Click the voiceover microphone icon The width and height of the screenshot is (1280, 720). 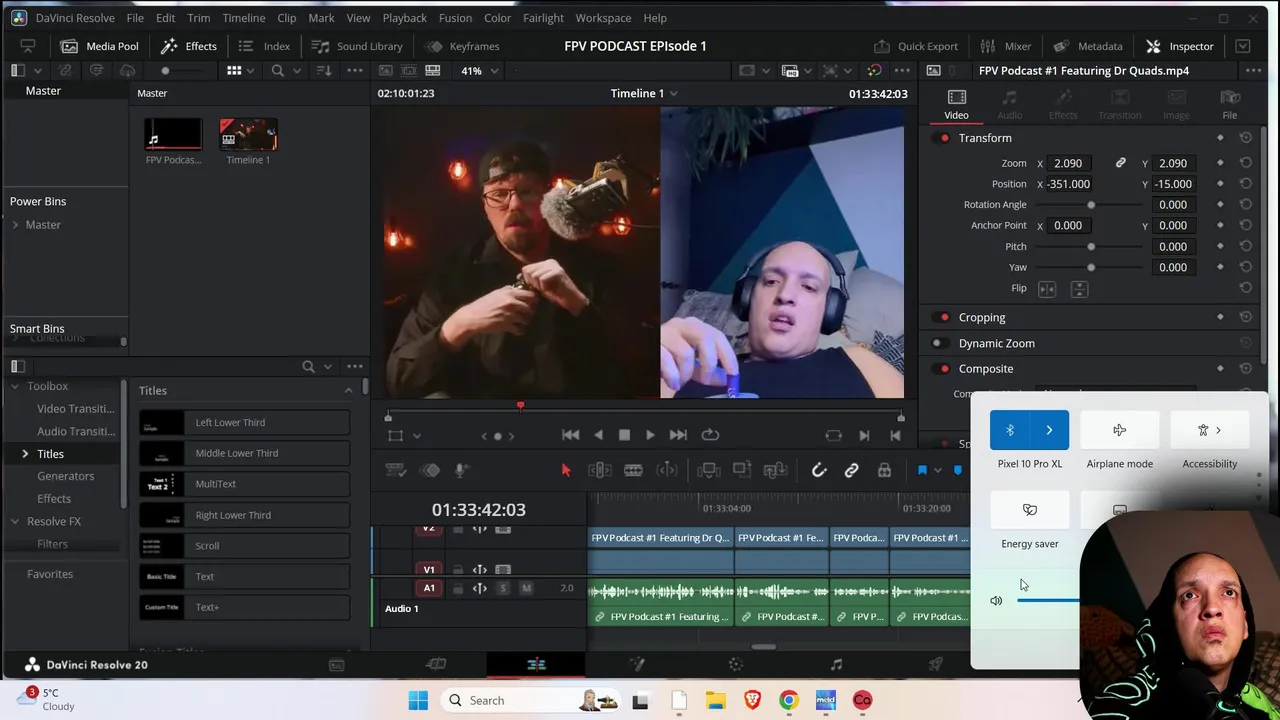coord(461,470)
